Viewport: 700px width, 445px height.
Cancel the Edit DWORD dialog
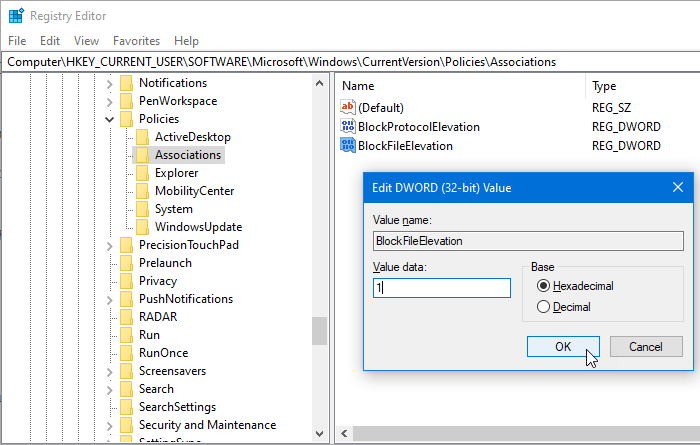645,347
